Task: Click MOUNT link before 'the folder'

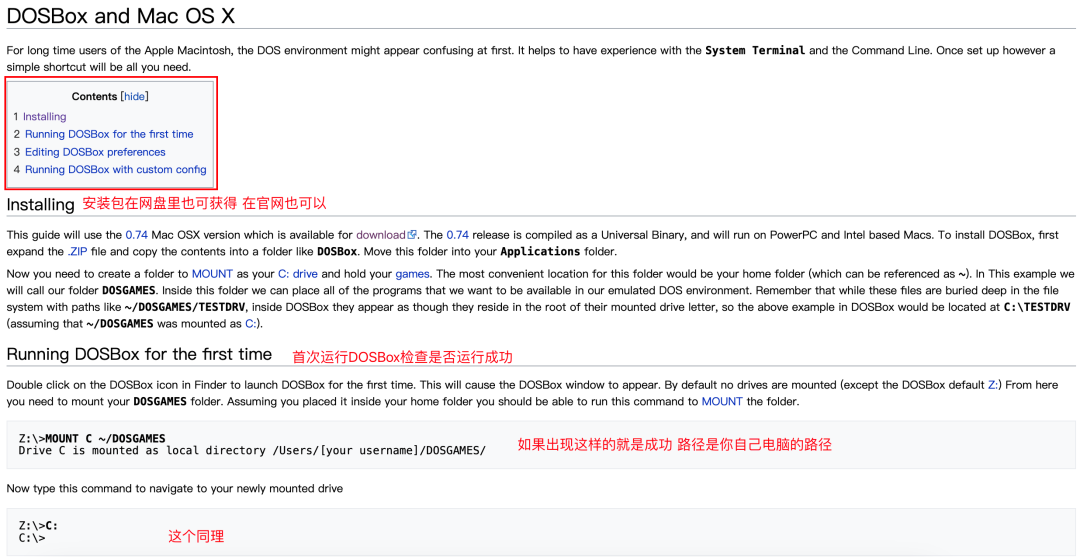Action: 723,401
